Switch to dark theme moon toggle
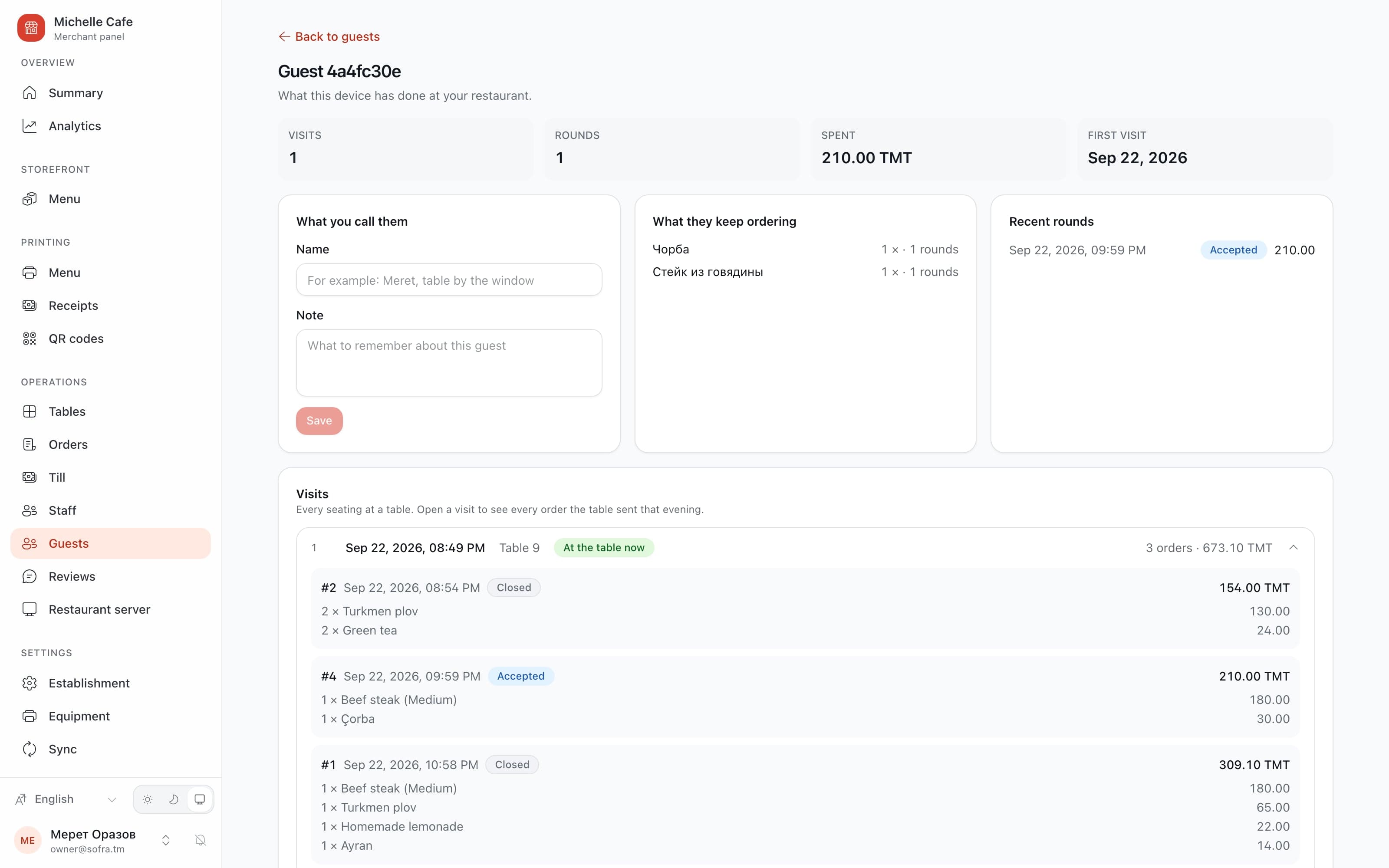 point(173,799)
